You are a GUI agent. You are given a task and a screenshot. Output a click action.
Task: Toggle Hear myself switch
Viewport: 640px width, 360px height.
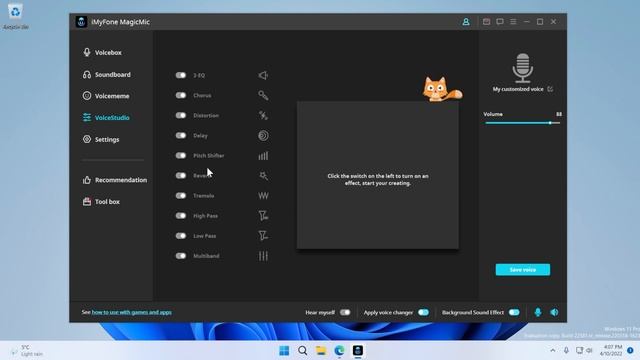pos(345,312)
